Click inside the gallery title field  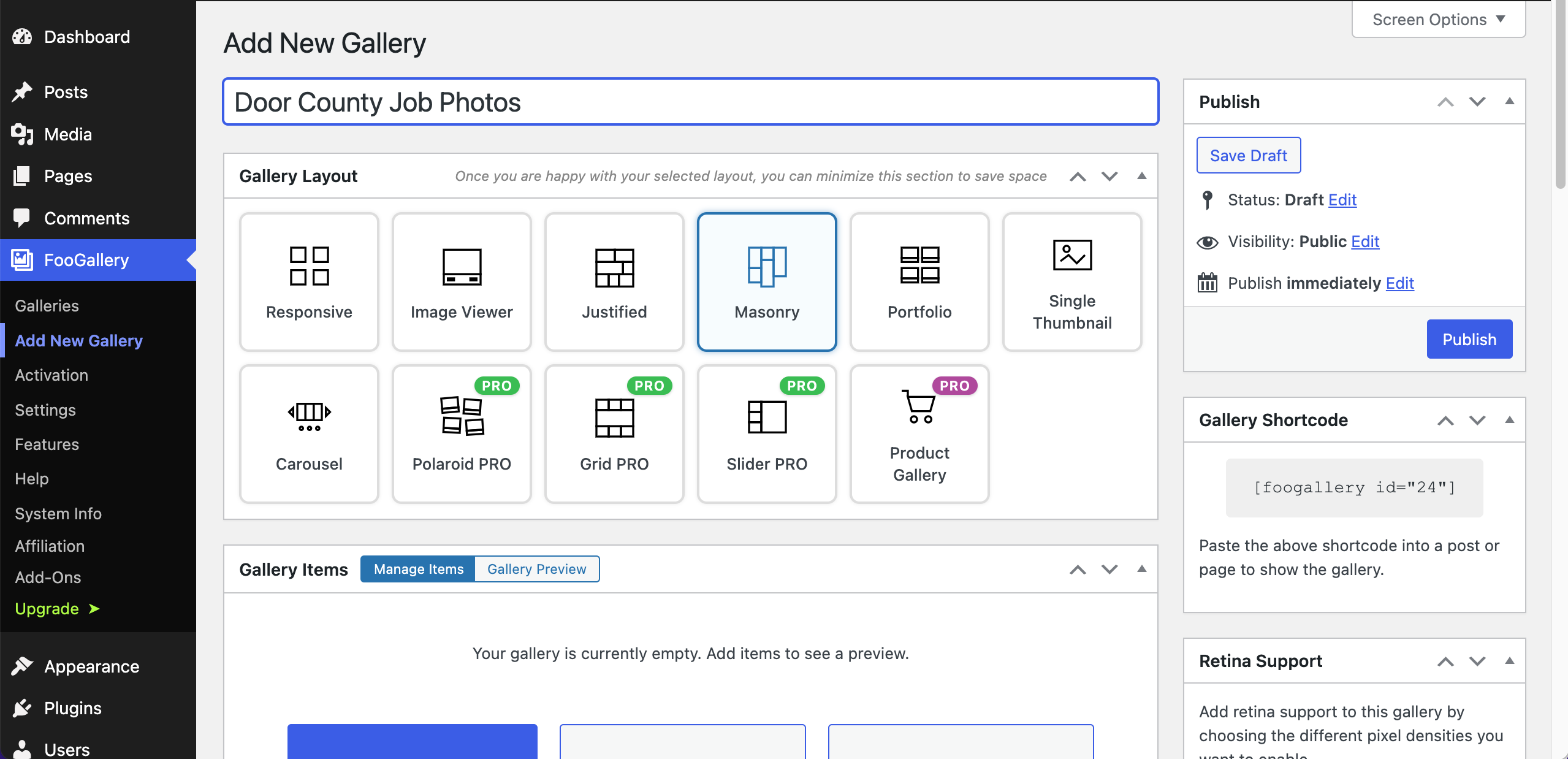point(690,102)
